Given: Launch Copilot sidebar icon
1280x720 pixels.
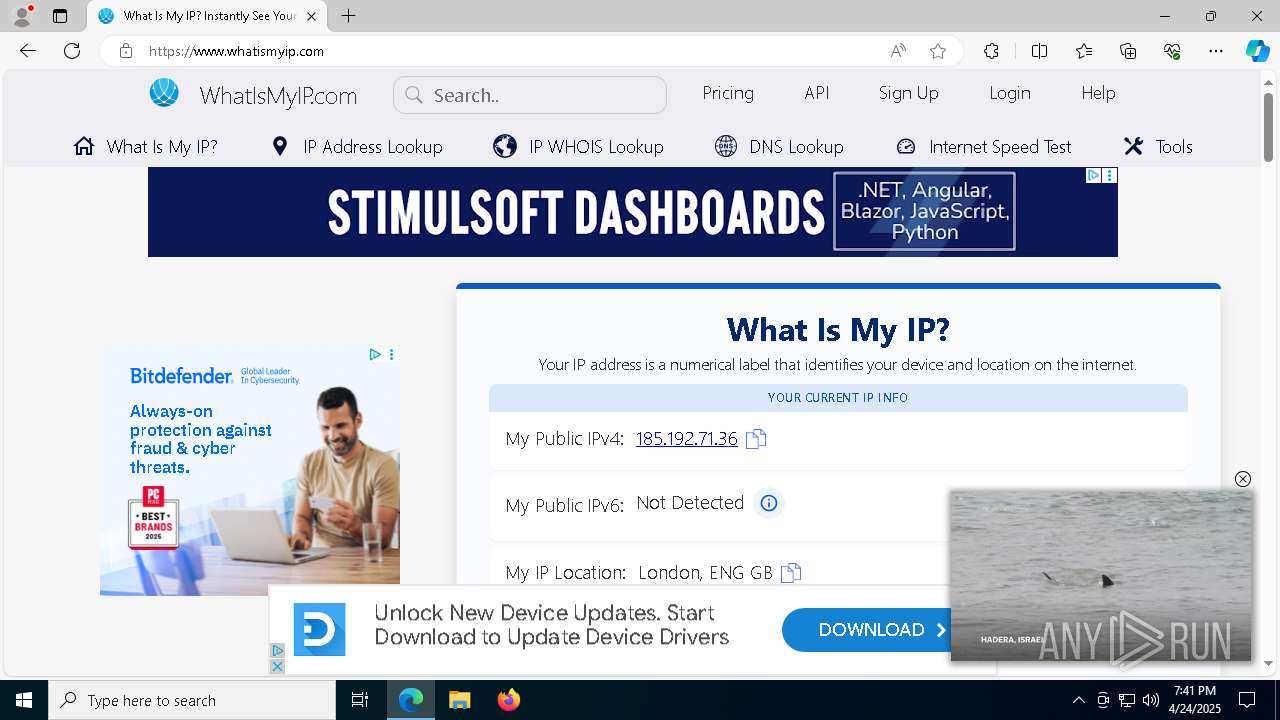Looking at the screenshot, I should [x=1257, y=51].
